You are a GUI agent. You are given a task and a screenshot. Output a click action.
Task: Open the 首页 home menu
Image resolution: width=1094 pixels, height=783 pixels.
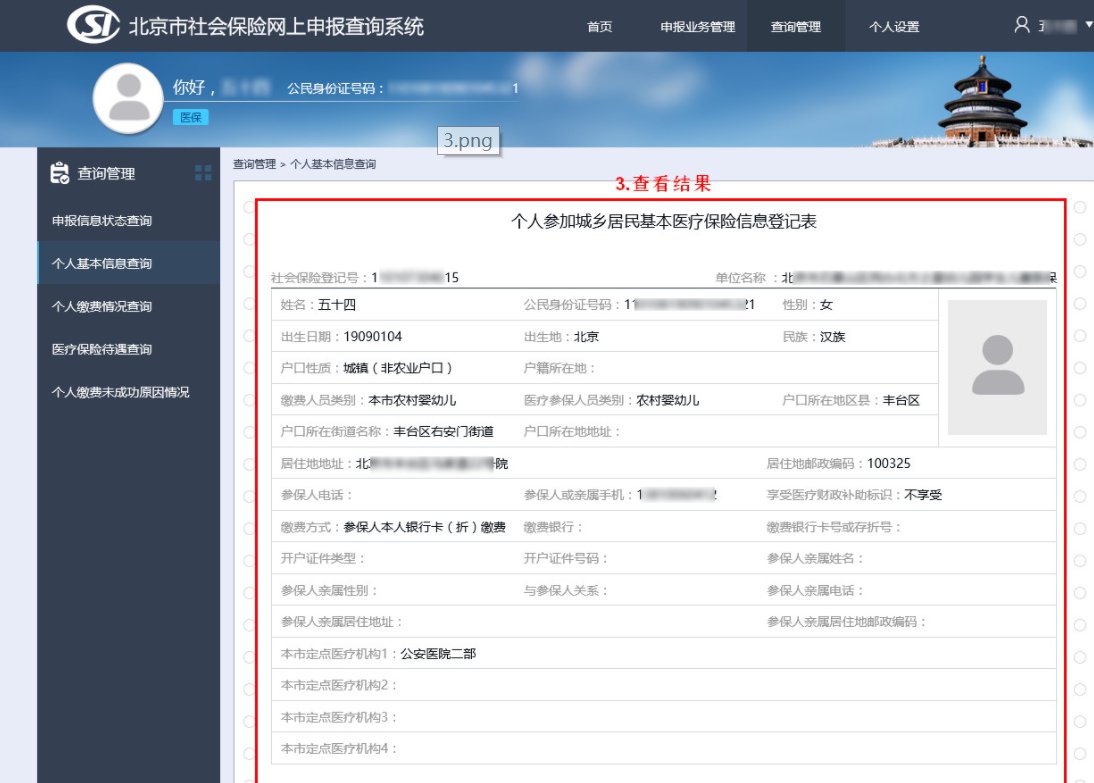[599, 27]
